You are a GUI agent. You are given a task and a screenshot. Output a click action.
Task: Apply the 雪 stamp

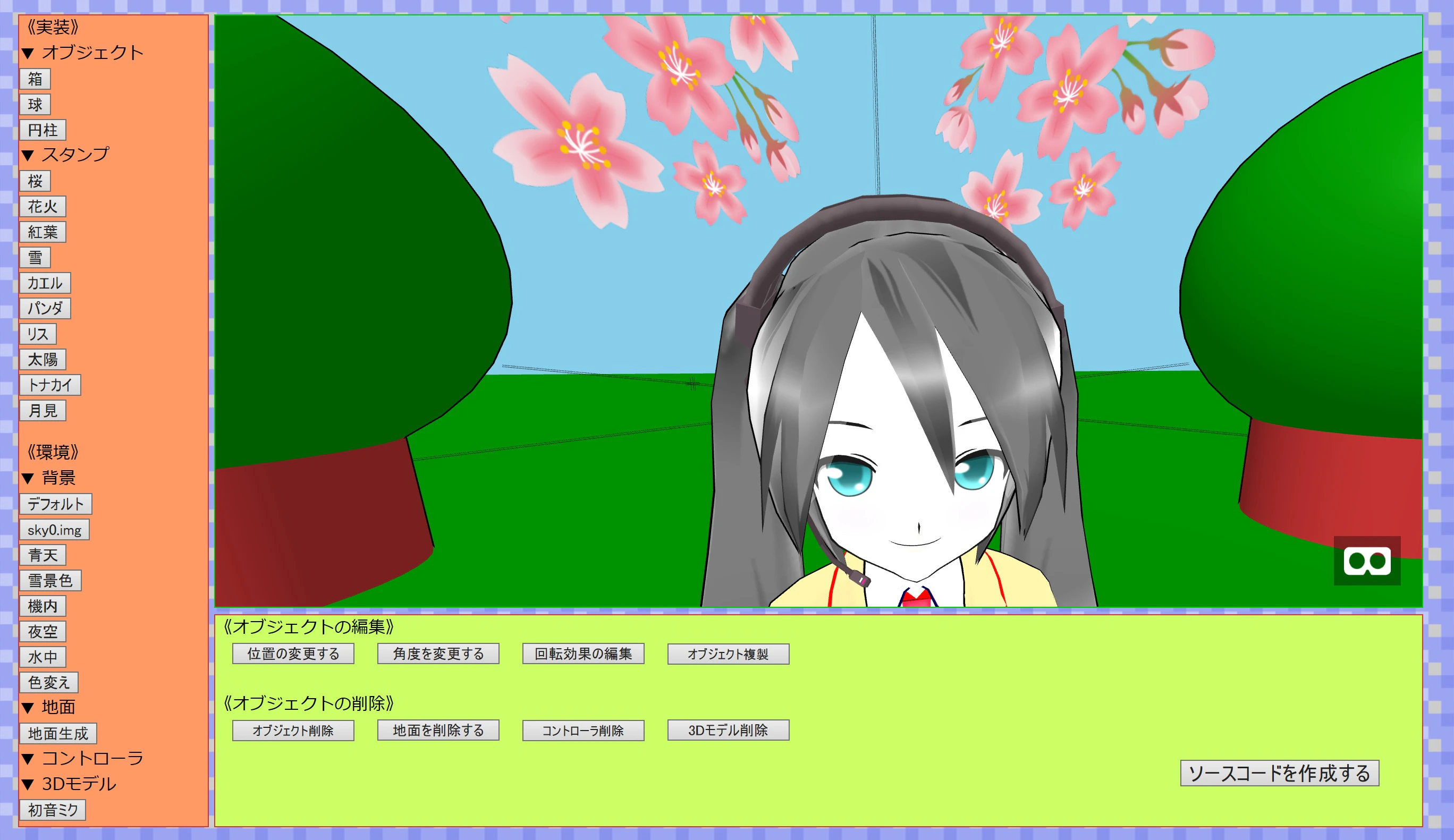tap(35, 257)
